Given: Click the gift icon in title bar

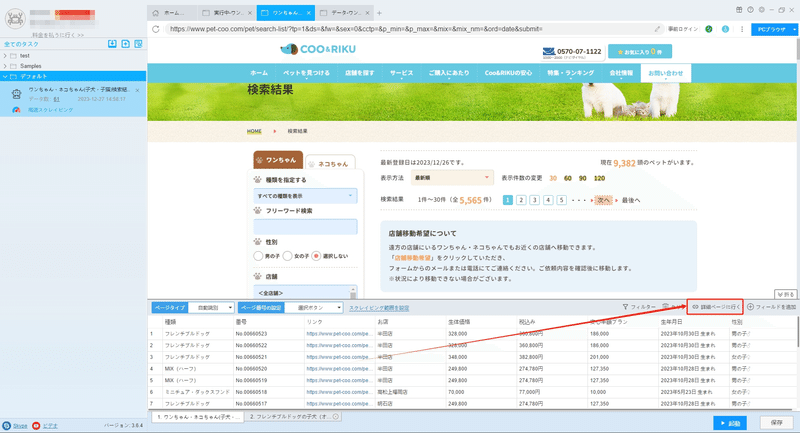Looking at the screenshot, I should coord(739,10).
